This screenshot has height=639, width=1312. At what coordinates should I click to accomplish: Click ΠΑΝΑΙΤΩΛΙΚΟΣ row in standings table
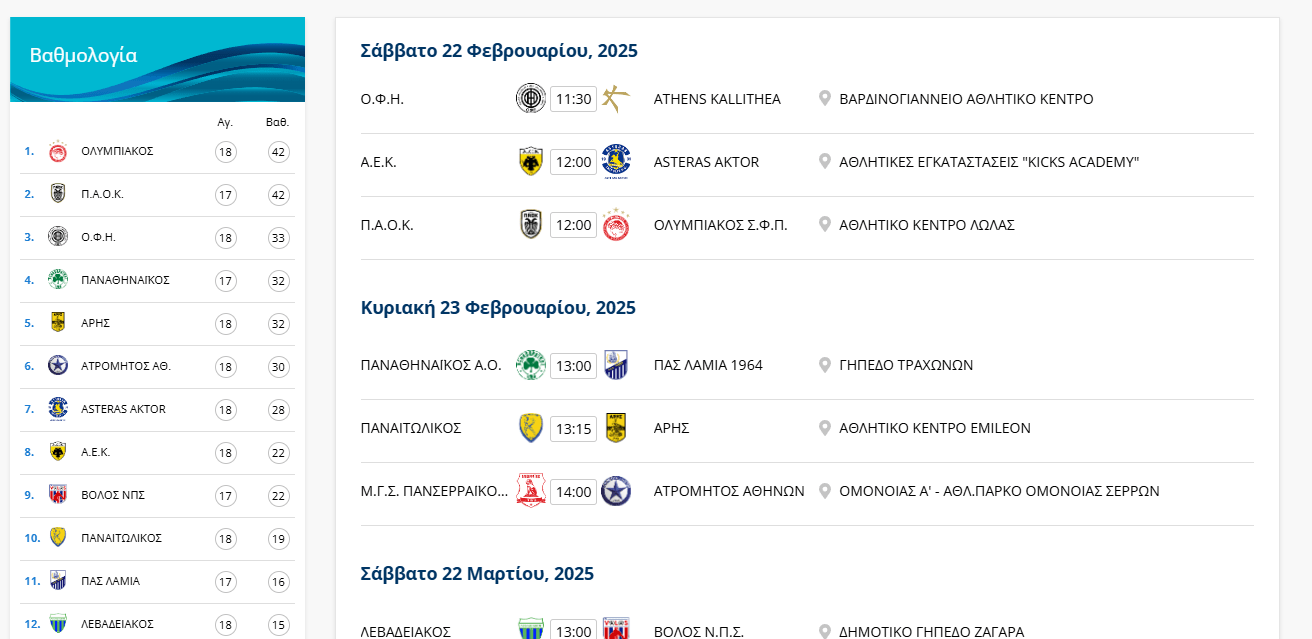[x=121, y=538]
